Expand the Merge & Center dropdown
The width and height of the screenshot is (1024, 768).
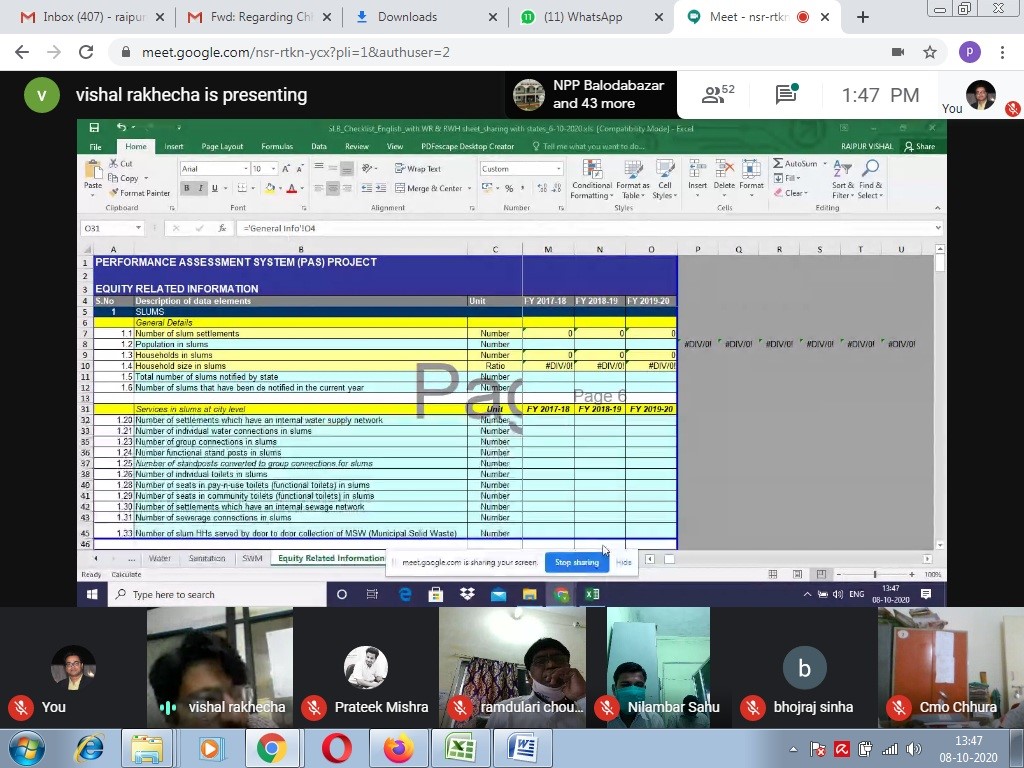pos(470,189)
